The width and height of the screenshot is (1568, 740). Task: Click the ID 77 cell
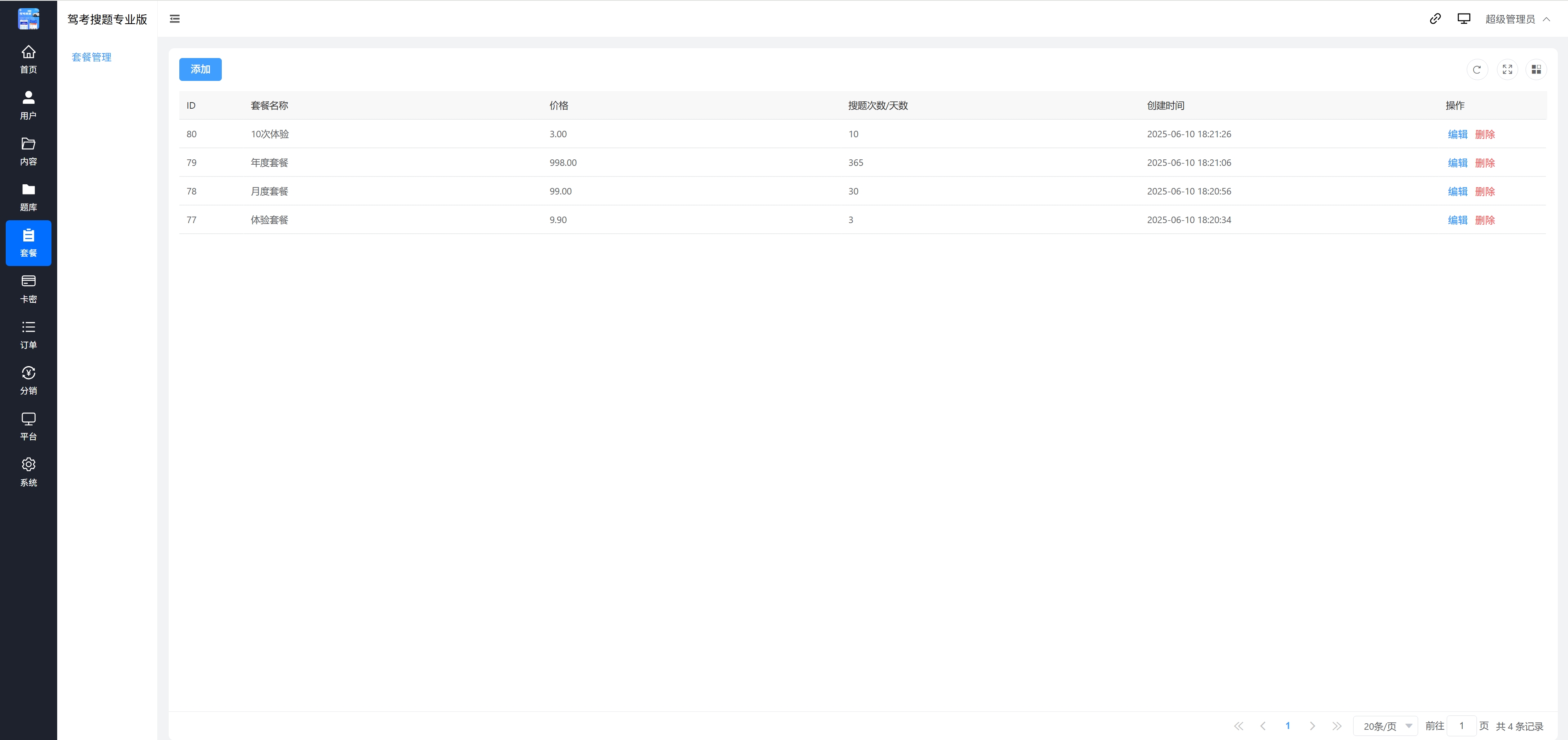click(x=192, y=220)
